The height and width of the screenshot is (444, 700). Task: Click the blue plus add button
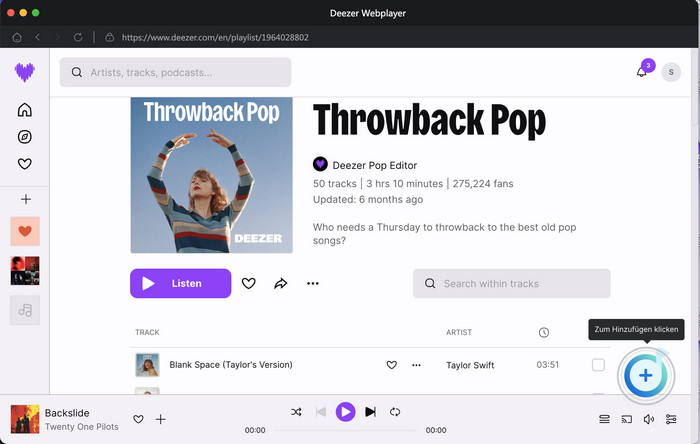click(x=646, y=376)
